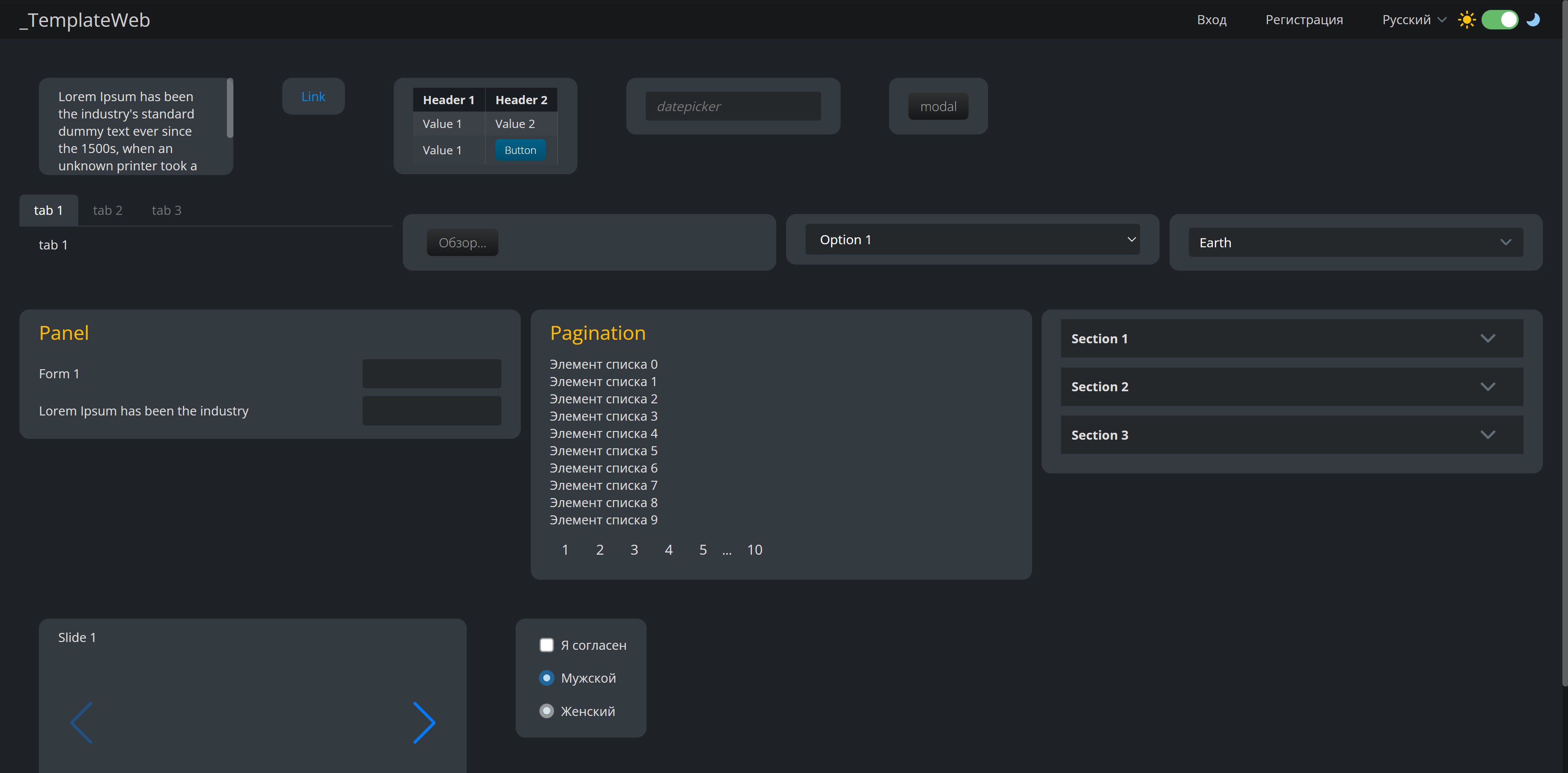1568x773 pixels.
Task: Click the sun light-theme icon
Action: (1466, 19)
